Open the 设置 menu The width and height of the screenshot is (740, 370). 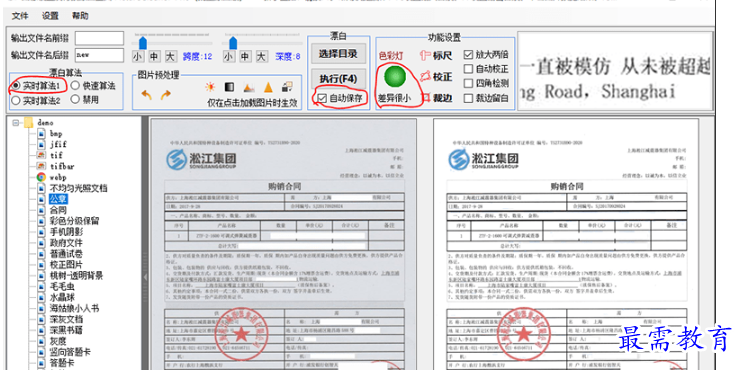[x=50, y=16]
